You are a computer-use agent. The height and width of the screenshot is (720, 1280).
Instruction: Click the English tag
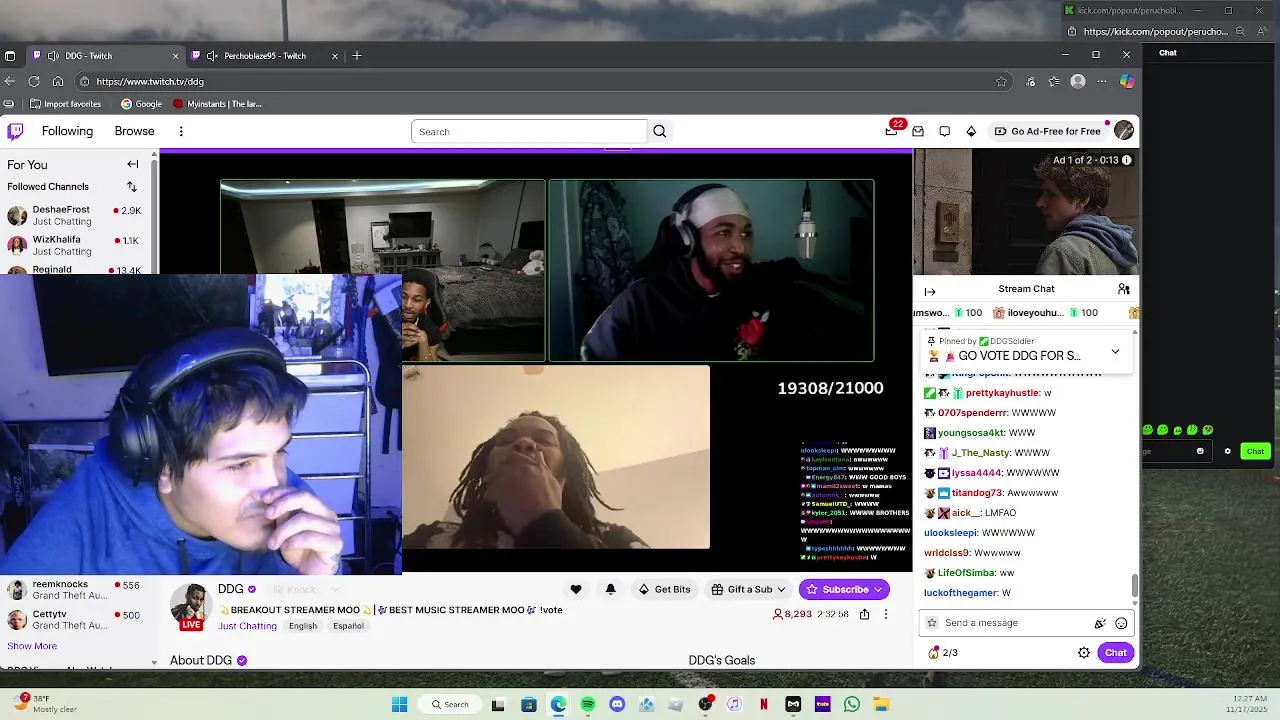(x=303, y=626)
